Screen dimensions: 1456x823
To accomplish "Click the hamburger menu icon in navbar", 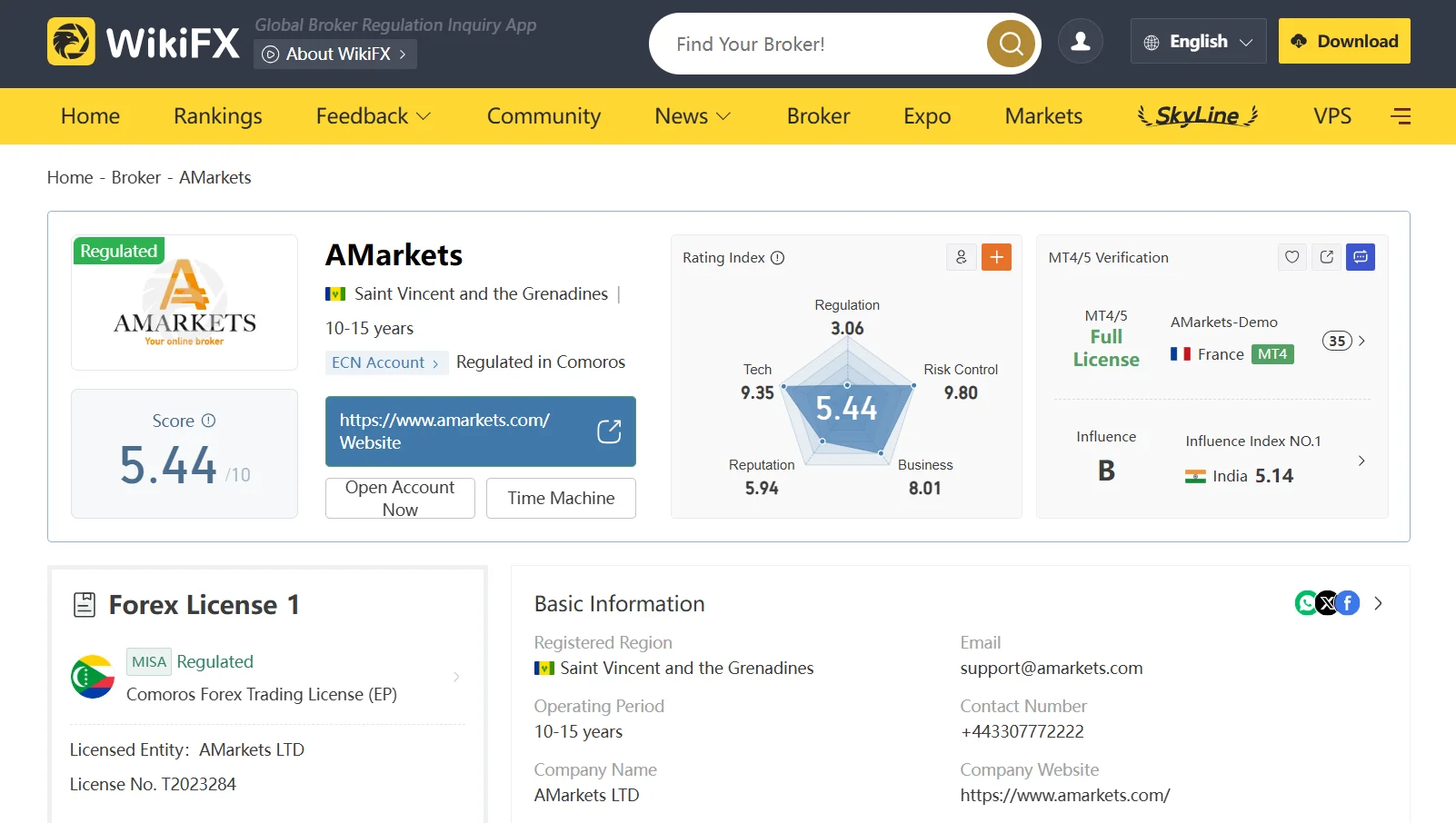I will pos(1401,116).
